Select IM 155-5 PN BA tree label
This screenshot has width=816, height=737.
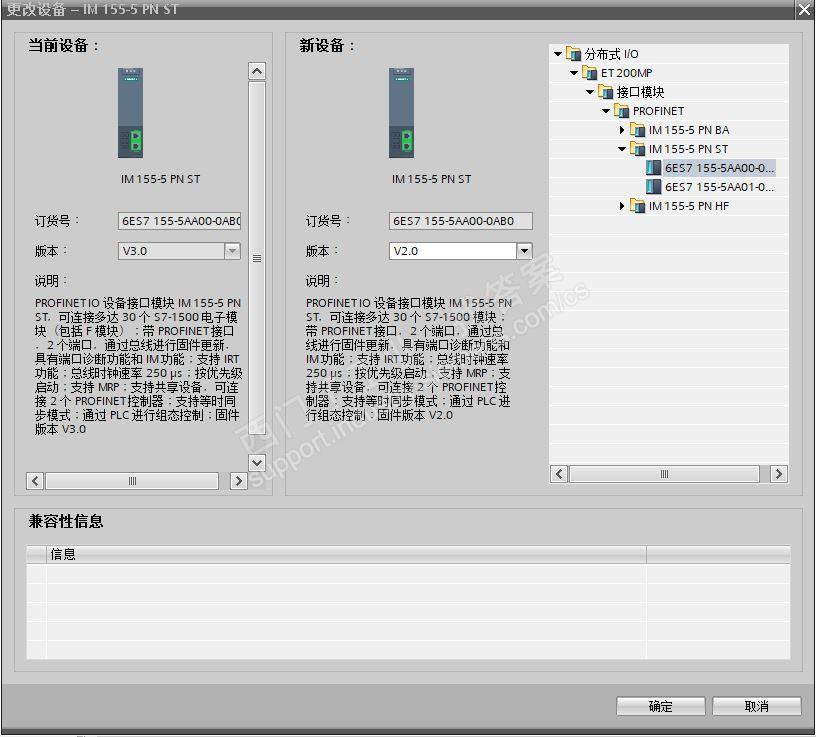point(688,130)
